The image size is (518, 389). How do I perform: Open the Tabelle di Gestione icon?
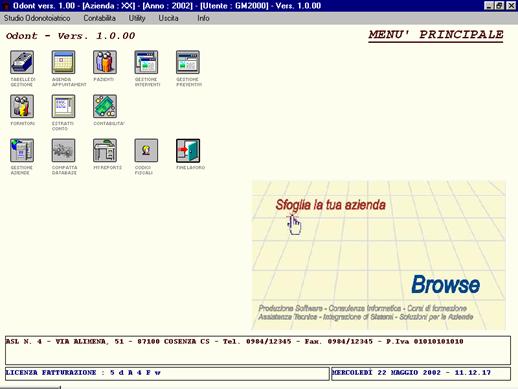(22, 62)
